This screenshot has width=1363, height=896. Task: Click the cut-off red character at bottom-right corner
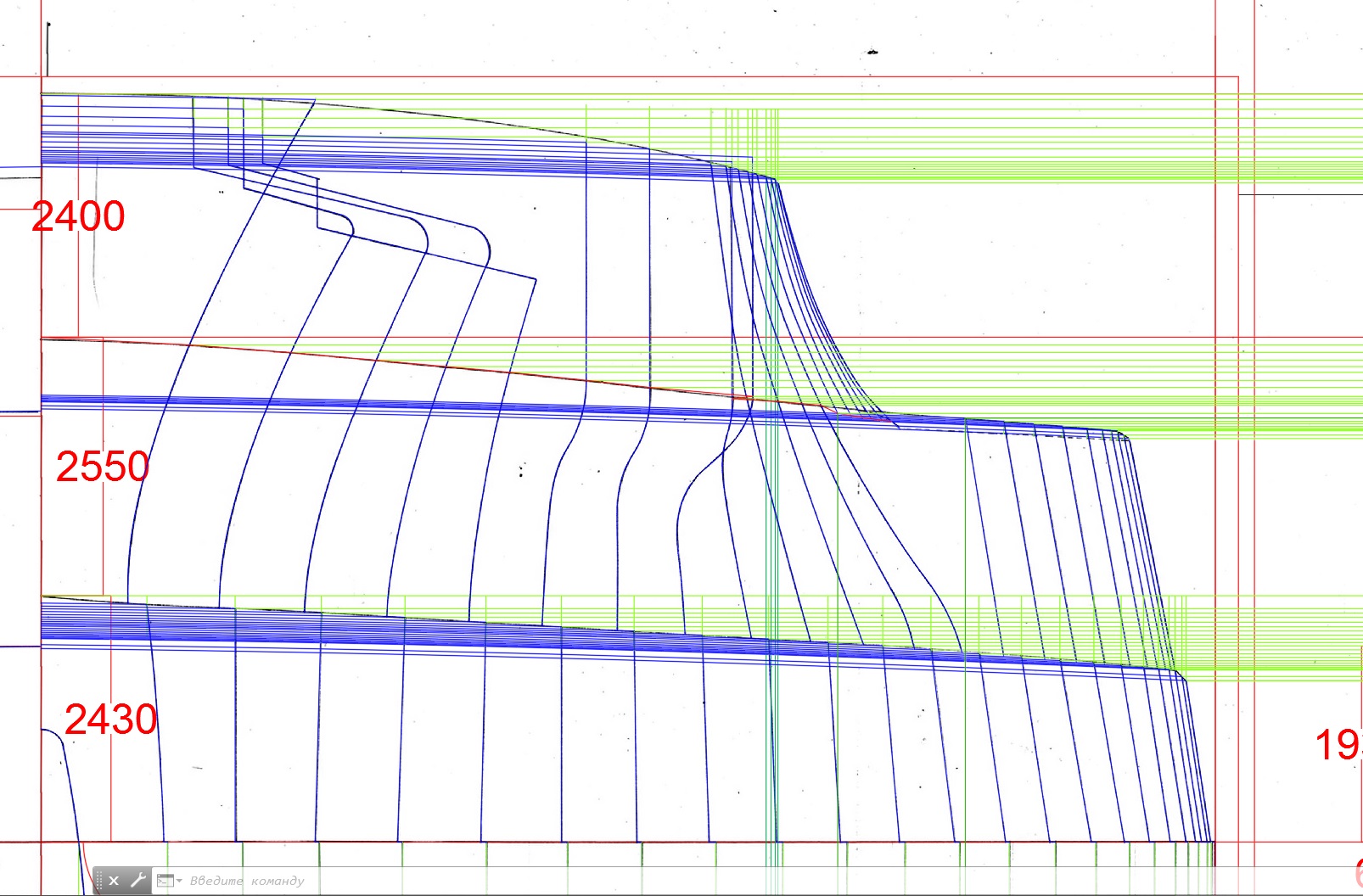point(1358,872)
